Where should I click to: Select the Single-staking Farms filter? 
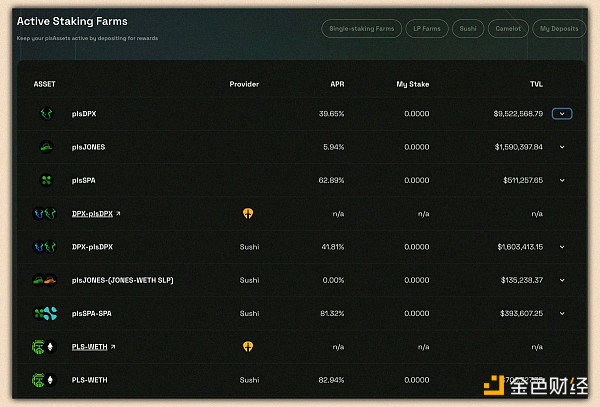point(361,29)
